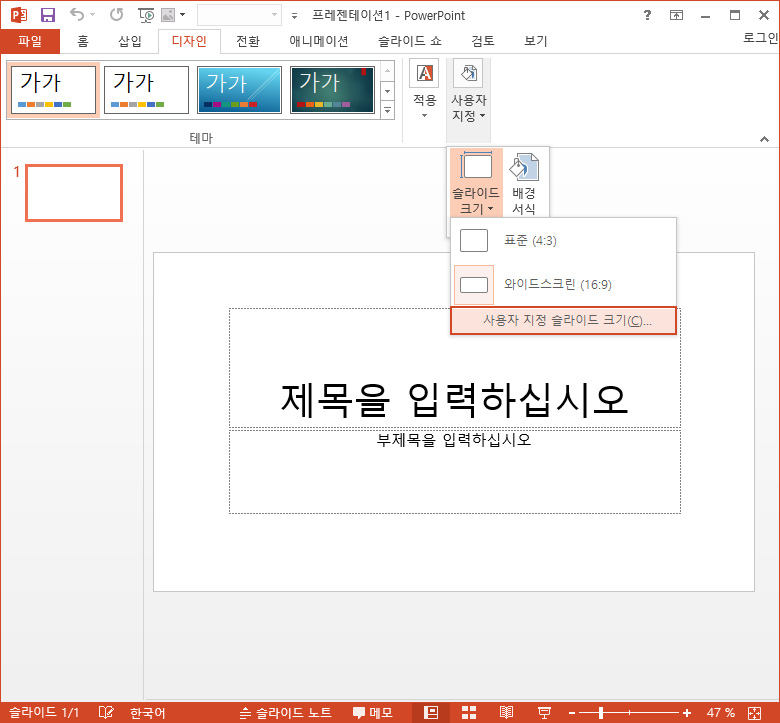
Task: Click the 배경 서식 format background icon
Action: point(524,182)
